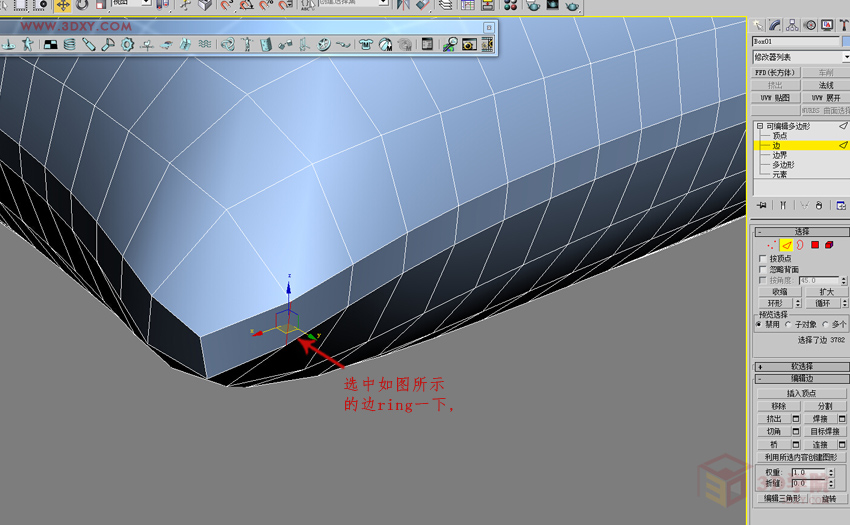Viewport: 850px width, 525px height.
Task: Click the Border sub-object selection icon
Action: click(x=800, y=245)
